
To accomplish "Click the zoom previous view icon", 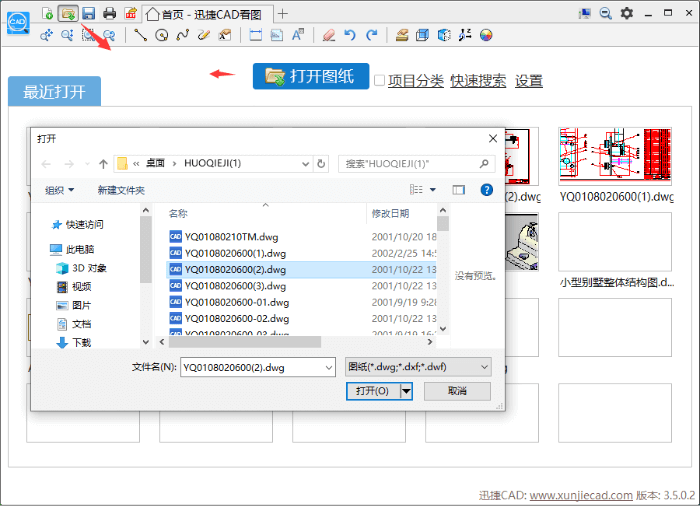I will (x=109, y=35).
